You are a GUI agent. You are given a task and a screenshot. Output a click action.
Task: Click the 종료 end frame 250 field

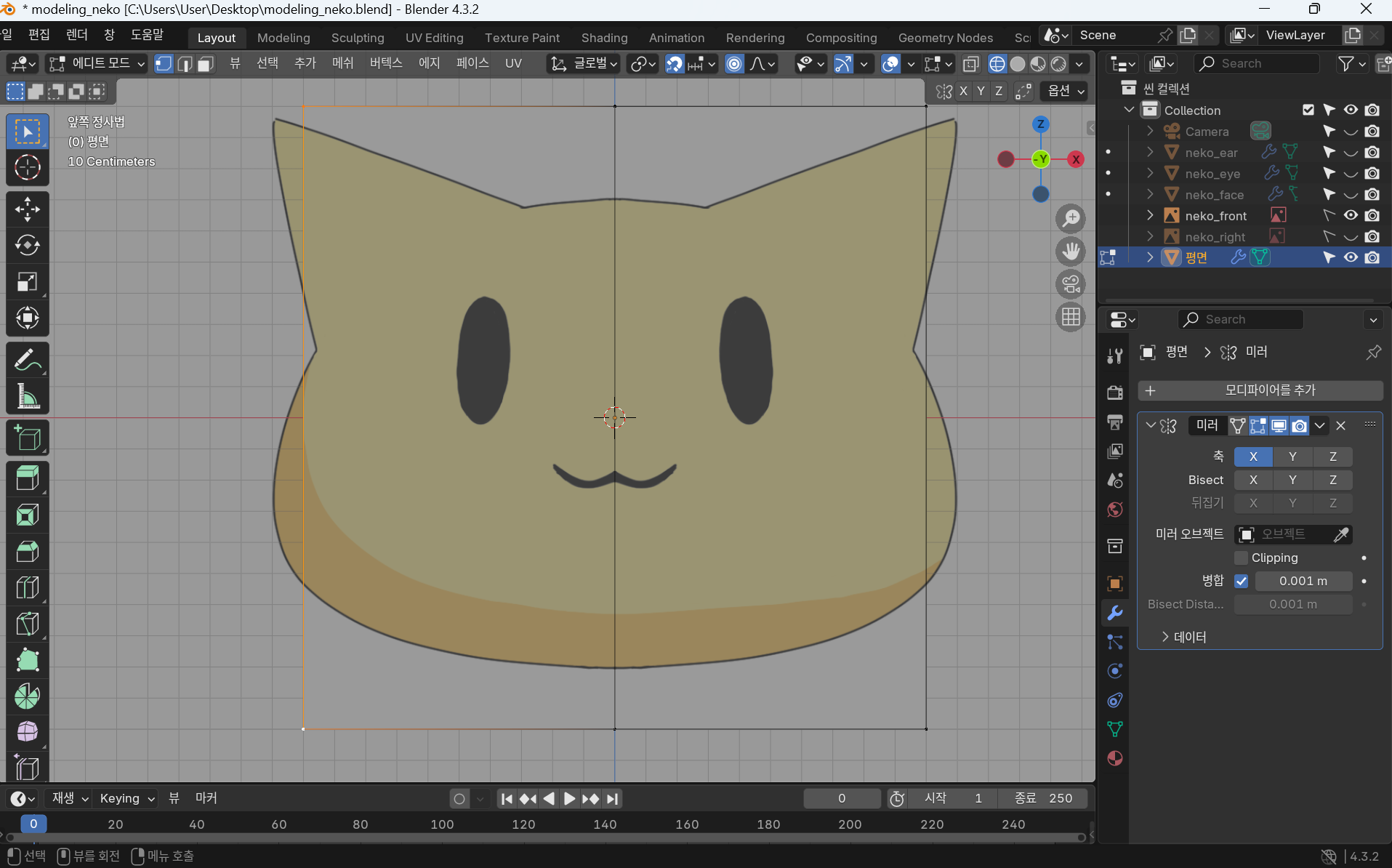[x=1043, y=798]
